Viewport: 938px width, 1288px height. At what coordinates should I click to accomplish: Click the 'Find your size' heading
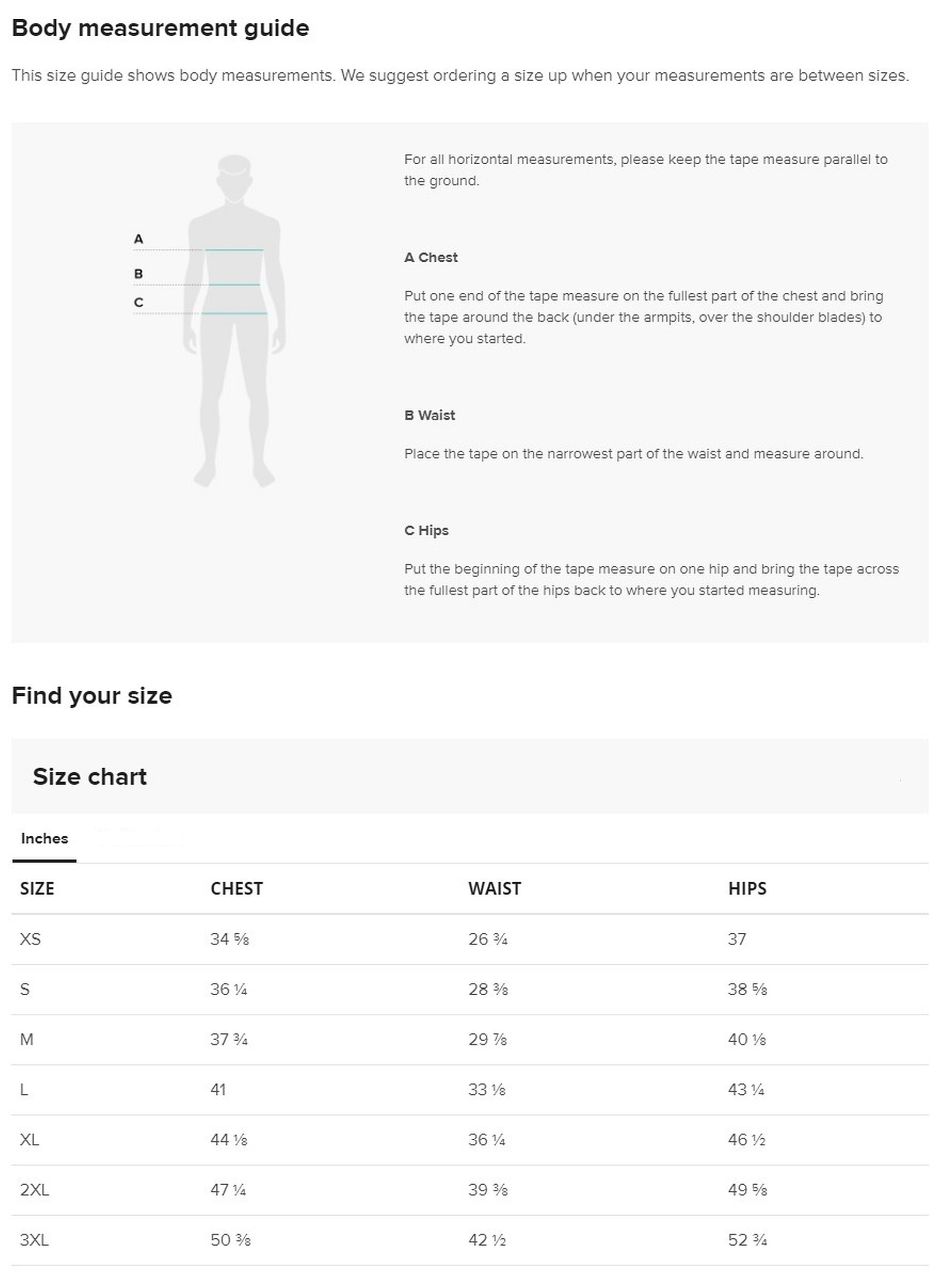(92, 696)
